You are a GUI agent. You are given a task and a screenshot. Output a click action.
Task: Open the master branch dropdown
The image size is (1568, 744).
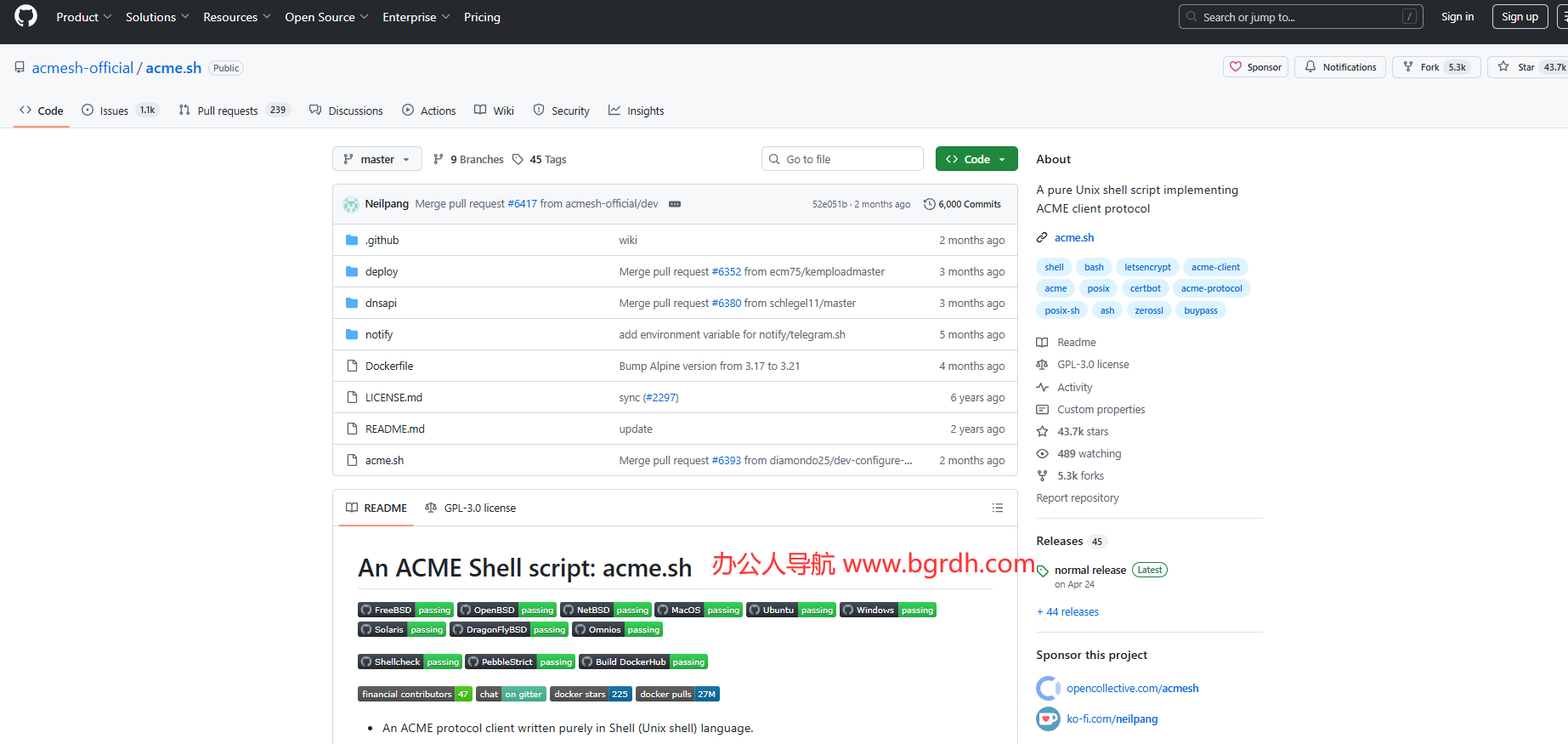point(376,159)
